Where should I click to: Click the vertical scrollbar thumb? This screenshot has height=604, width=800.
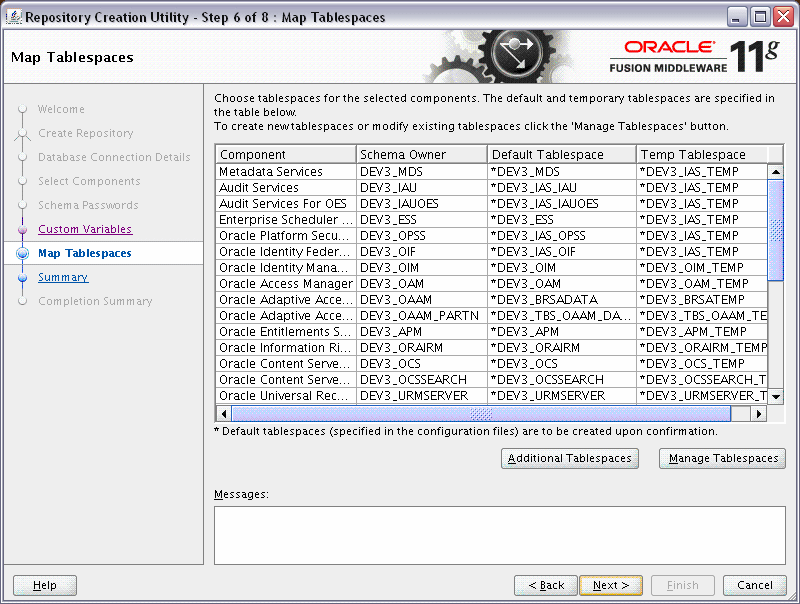[x=776, y=230]
